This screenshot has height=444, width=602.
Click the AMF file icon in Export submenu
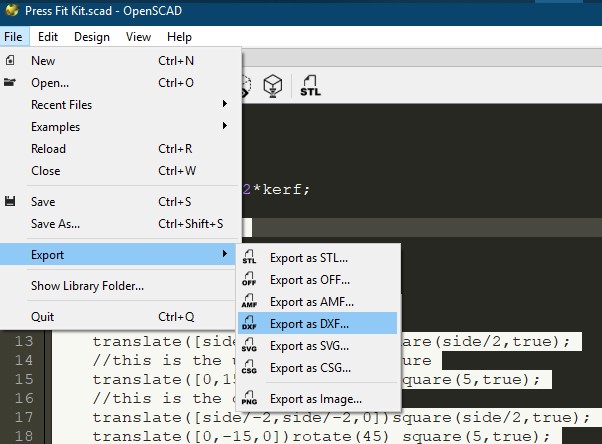249,301
